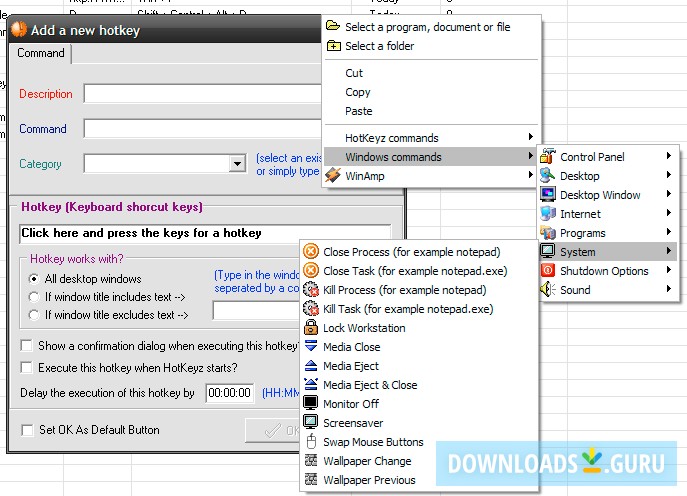This screenshot has height=496, width=687.
Task: Click the Sound speaker icon
Action: [548, 289]
